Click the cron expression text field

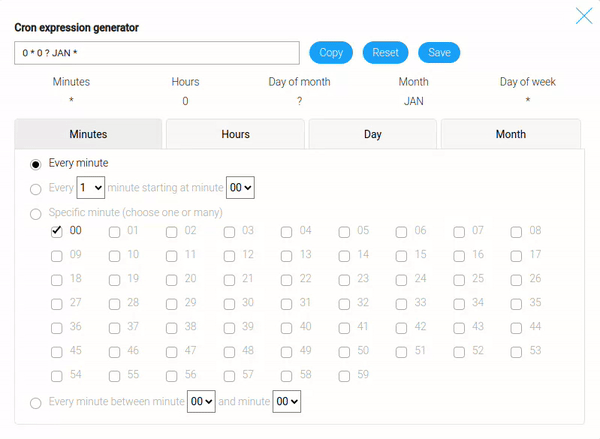tap(157, 53)
